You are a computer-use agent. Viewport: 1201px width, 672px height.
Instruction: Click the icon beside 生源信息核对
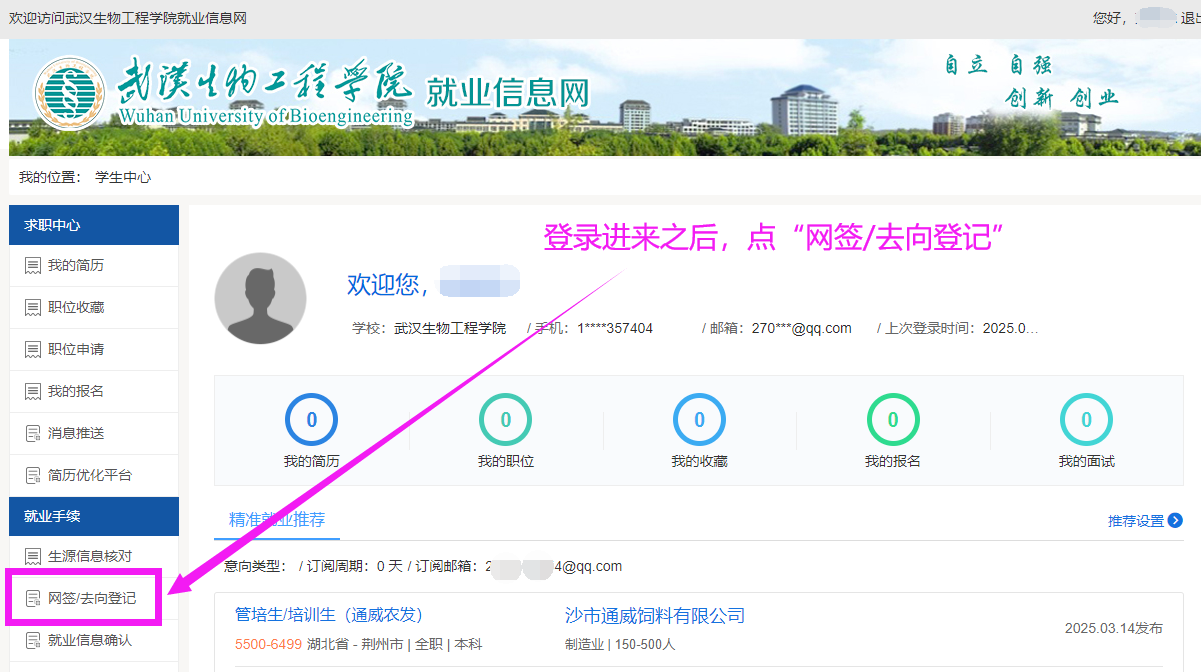(32, 556)
